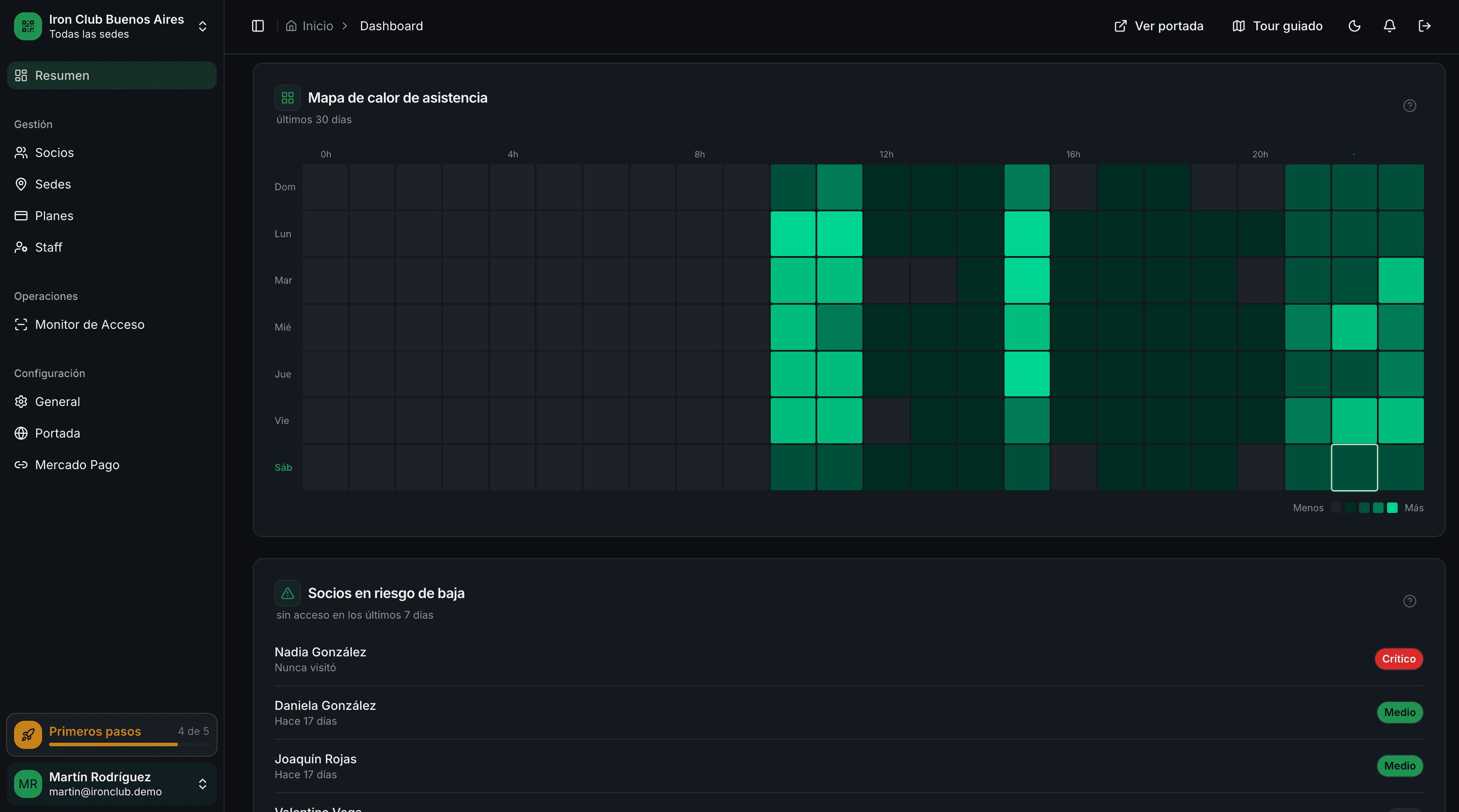Click Inicio home icon in breadcrumb
The image size is (1459, 812).
coord(291,26)
